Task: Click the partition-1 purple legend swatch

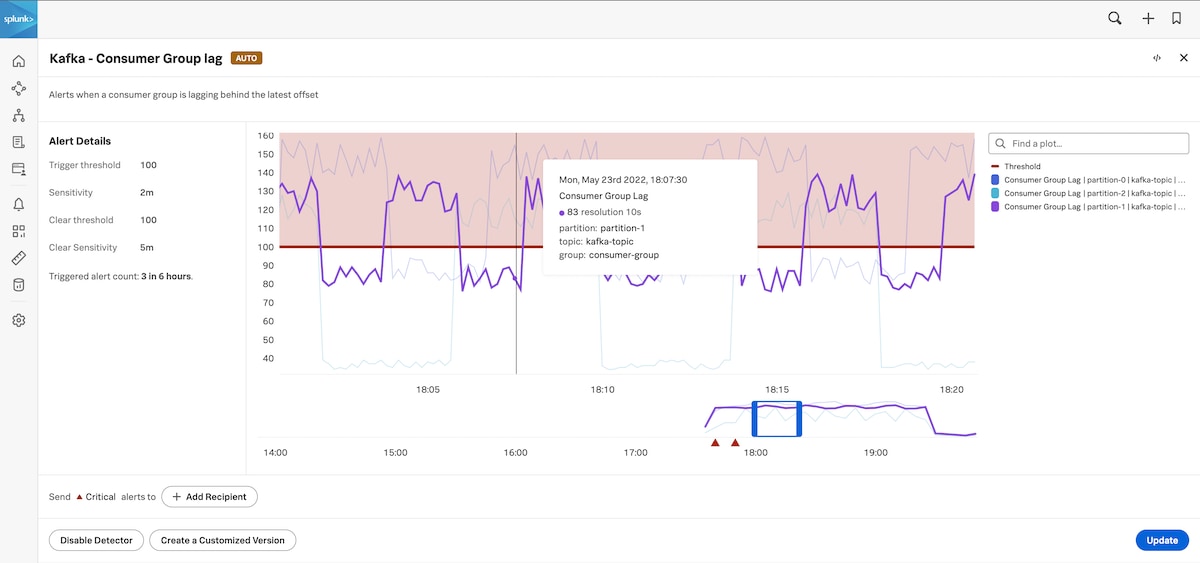Action: [995, 206]
